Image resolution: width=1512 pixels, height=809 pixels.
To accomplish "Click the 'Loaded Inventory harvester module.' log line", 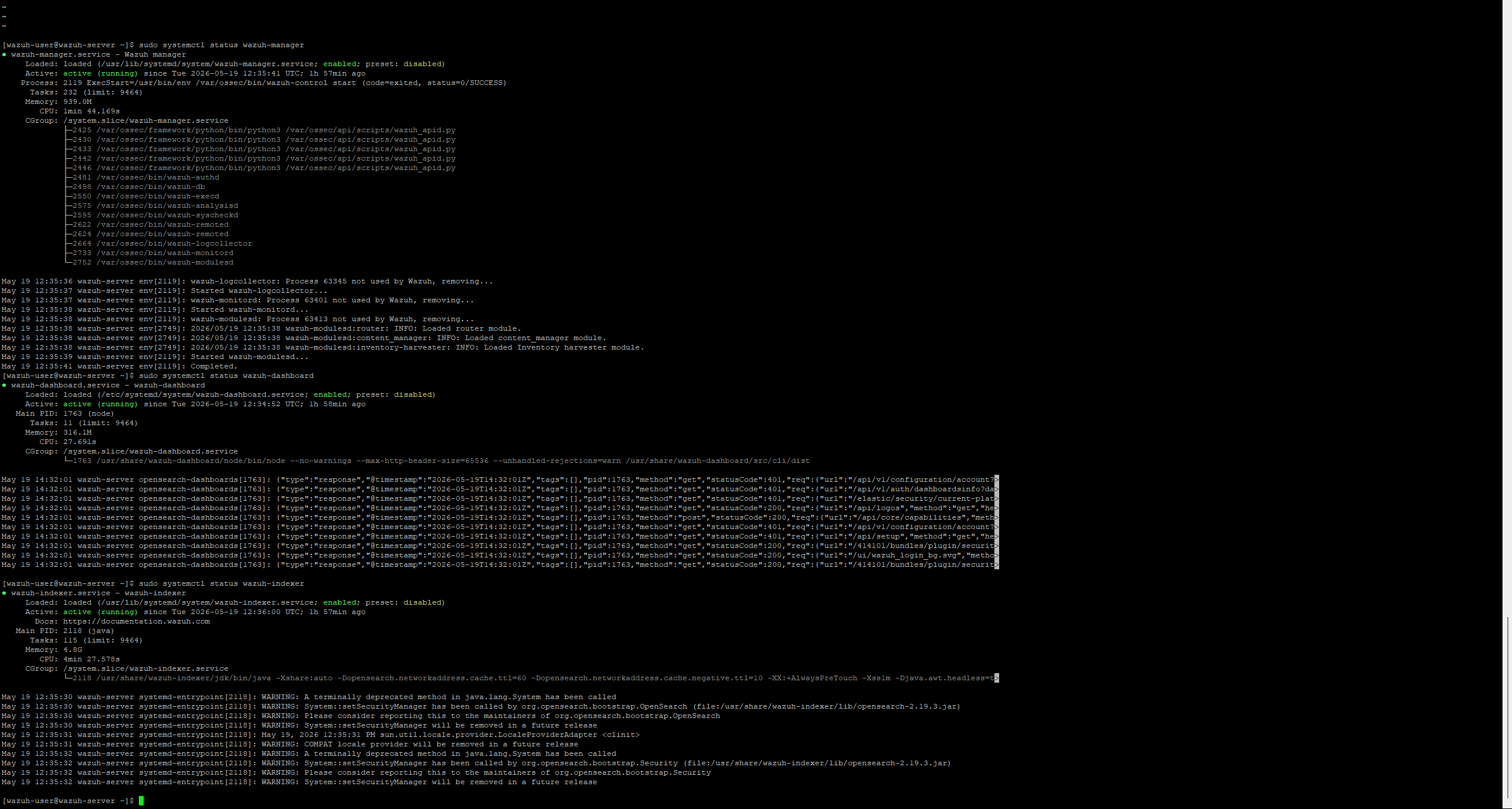I will coord(323,347).
